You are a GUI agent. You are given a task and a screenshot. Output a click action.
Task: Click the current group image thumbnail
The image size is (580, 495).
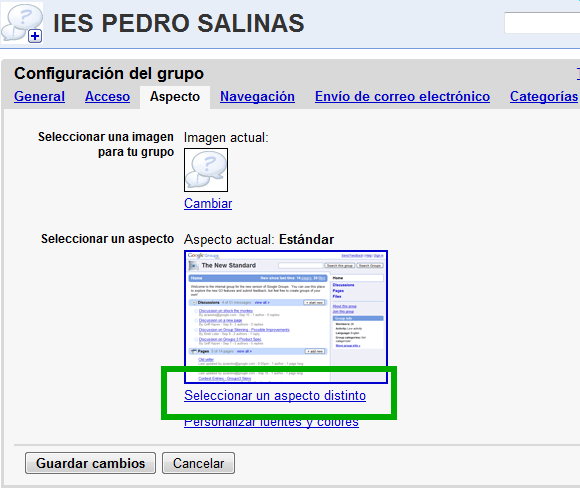(x=206, y=170)
